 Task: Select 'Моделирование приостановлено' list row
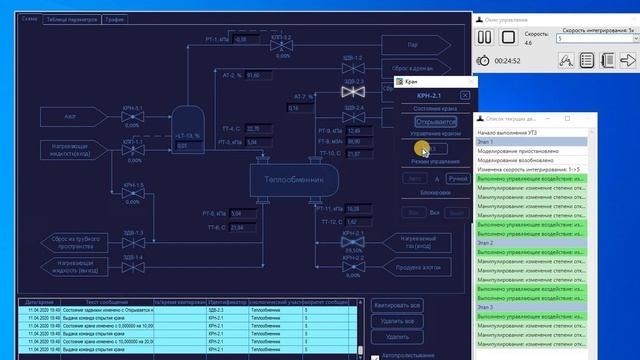pyautogui.click(x=531, y=151)
